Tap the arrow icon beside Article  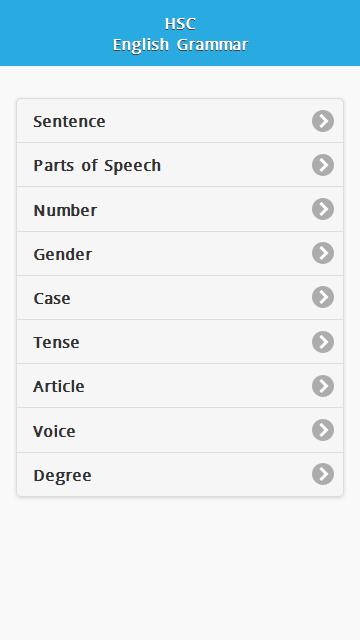click(323, 386)
